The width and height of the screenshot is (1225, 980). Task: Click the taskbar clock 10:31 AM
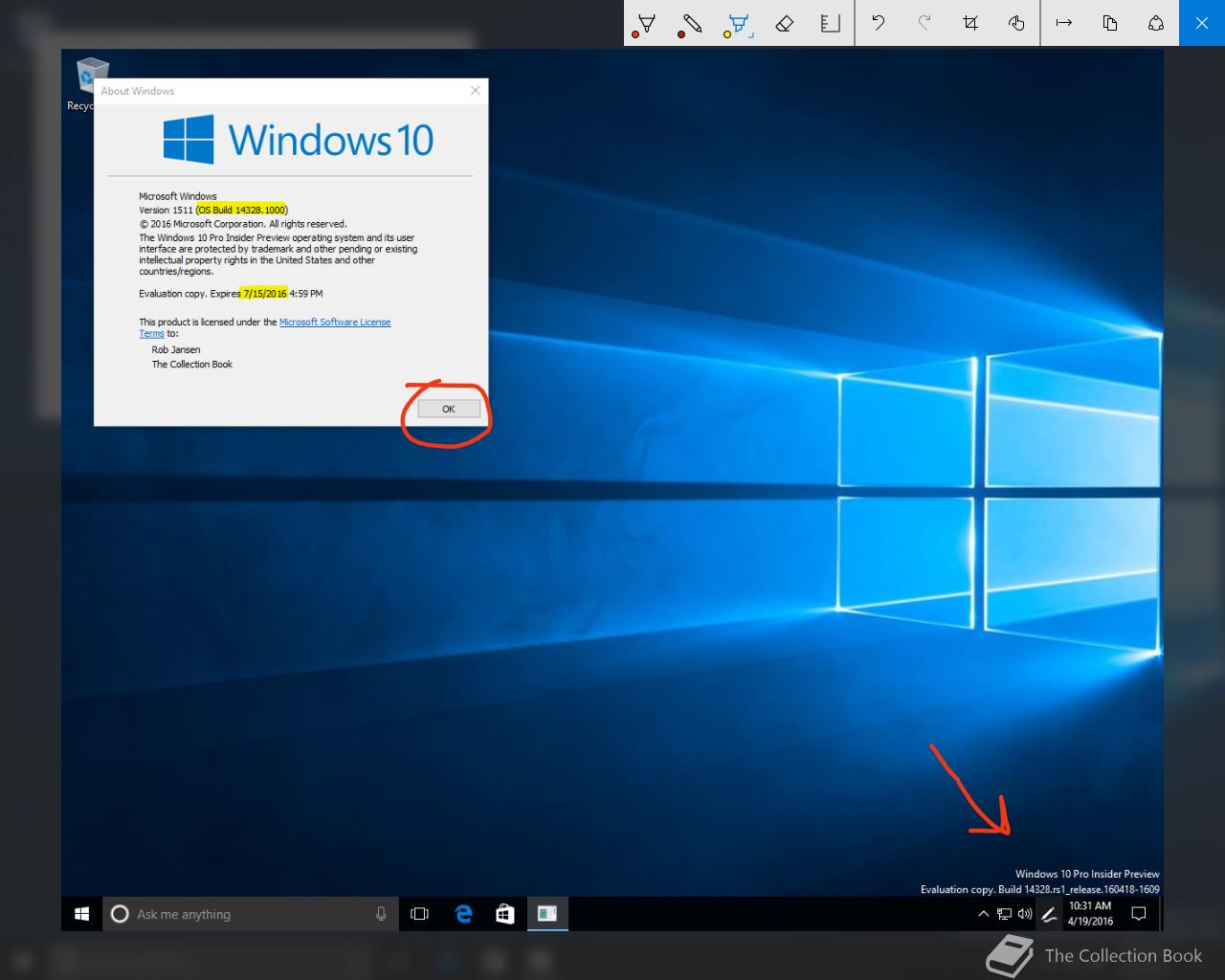coord(1091,914)
